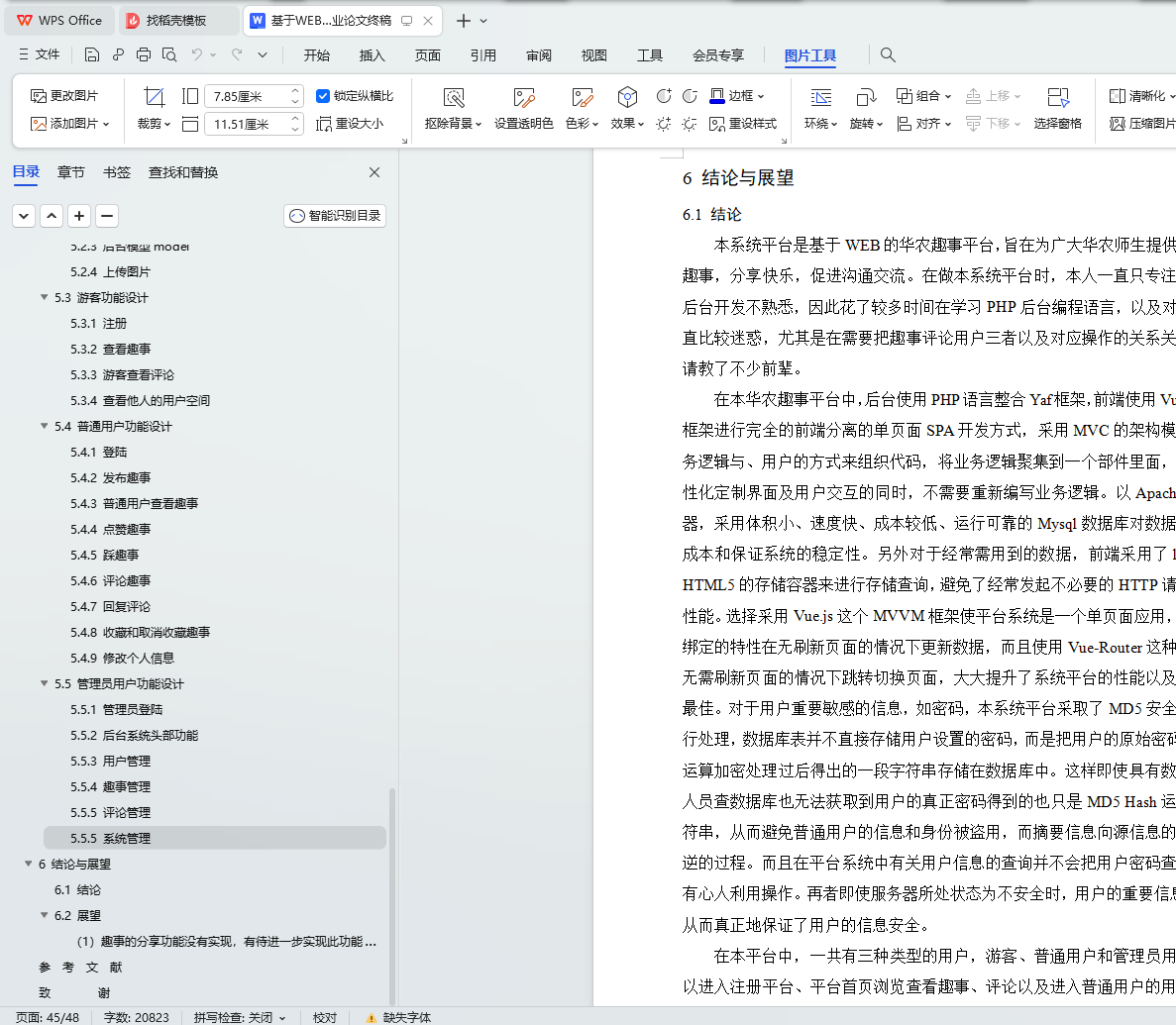The width and height of the screenshot is (1176, 1025).
Task: Click the demote heading minus button
Action: click(107, 216)
